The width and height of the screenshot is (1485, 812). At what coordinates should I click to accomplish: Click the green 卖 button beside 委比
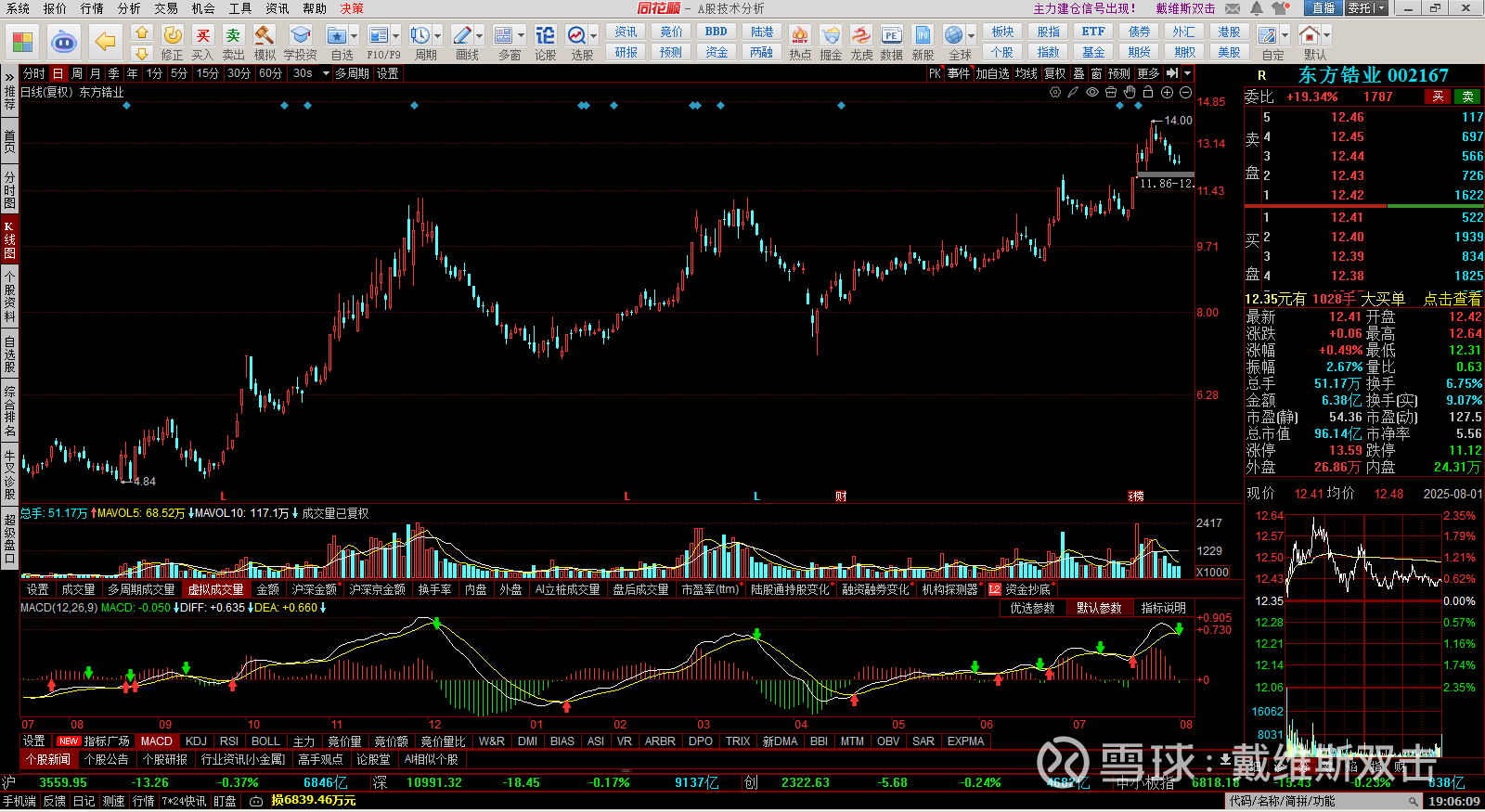(x=1467, y=97)
